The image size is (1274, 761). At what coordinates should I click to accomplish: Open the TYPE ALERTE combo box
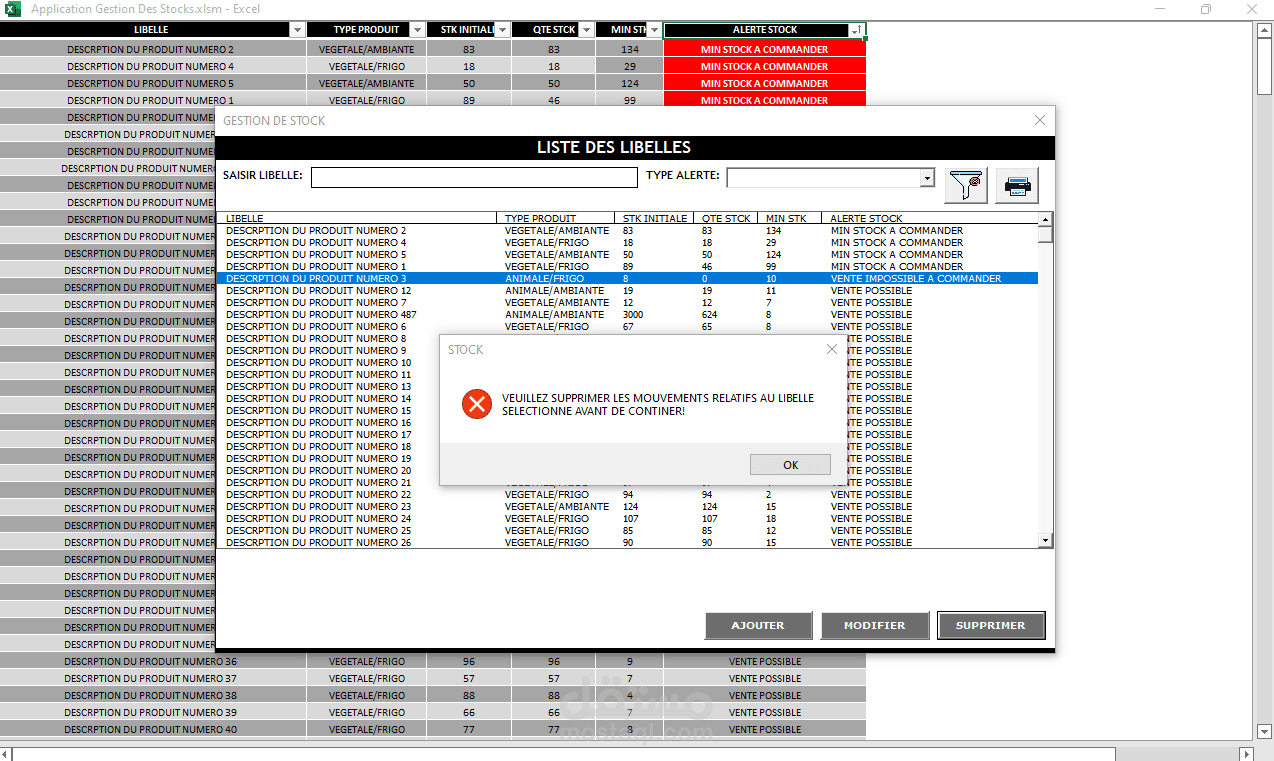point(927,178)
